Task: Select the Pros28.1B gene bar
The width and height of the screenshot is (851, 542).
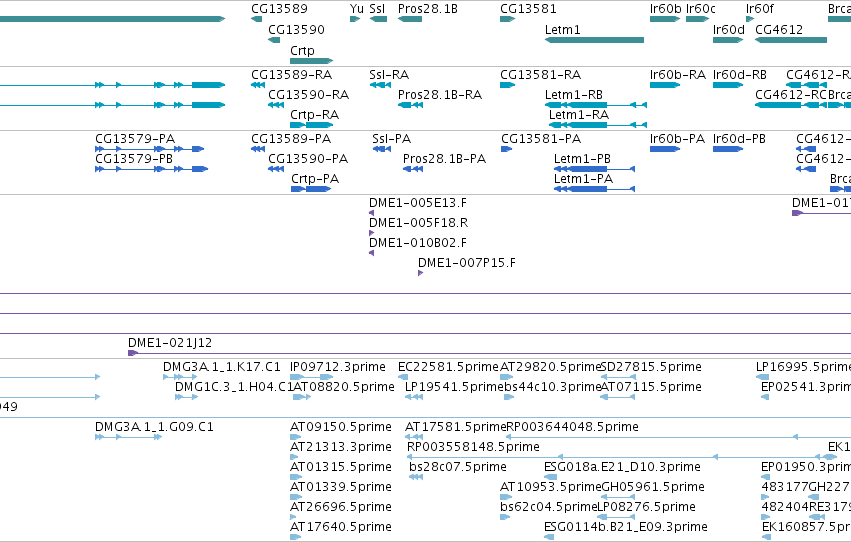Action: point(410,19)
